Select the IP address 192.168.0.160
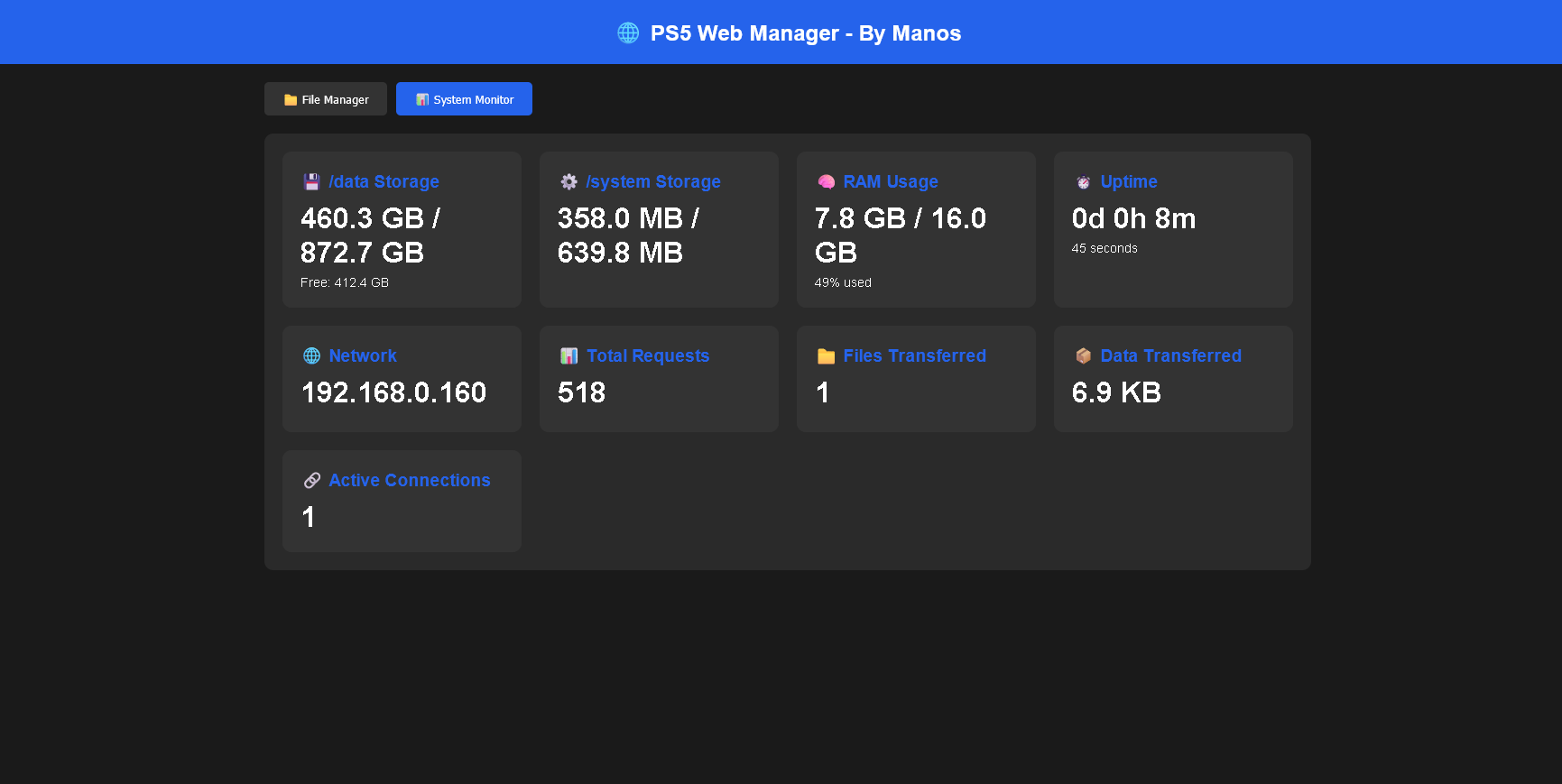The image size is (1562, 784). click(394, 393)
